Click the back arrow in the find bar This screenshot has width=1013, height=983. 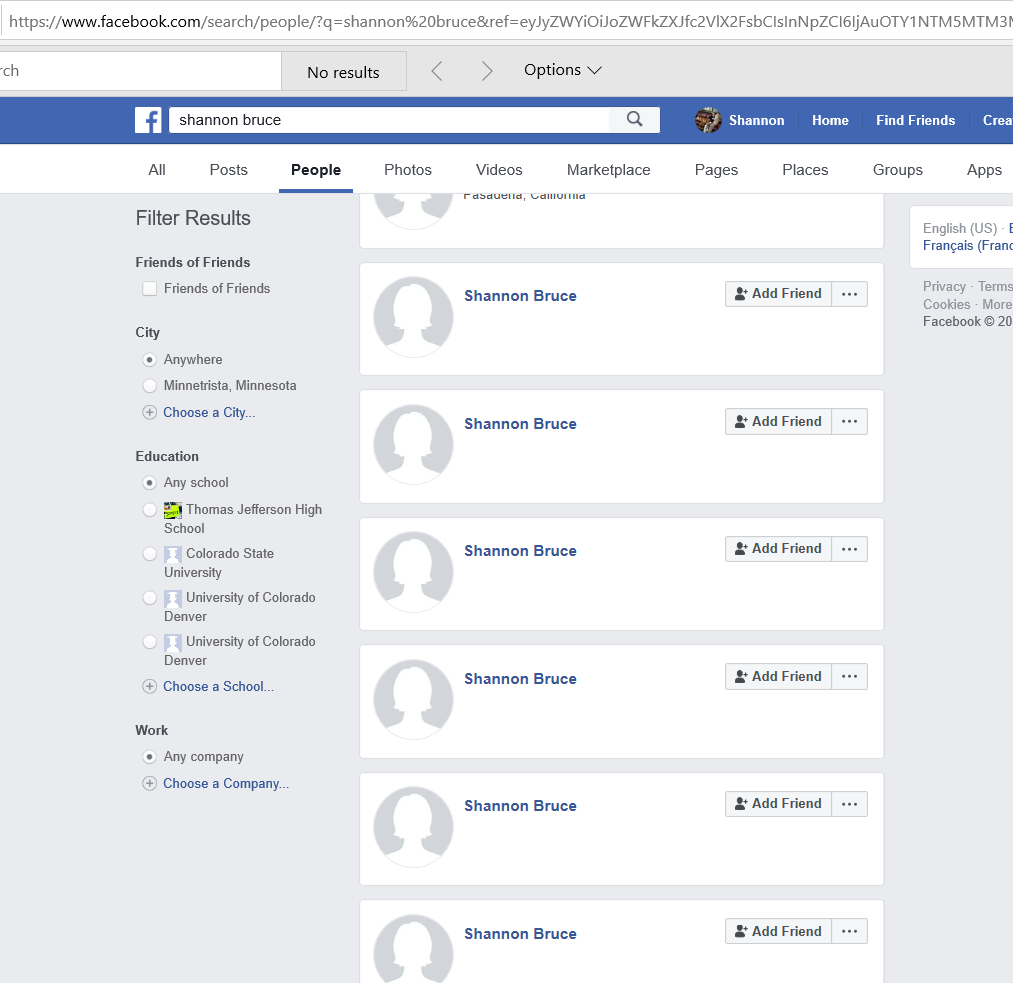pos(438,70)
